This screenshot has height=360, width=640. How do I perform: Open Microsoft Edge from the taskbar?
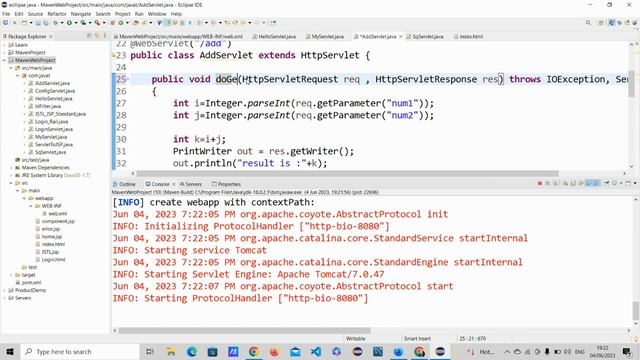(191, 351)
